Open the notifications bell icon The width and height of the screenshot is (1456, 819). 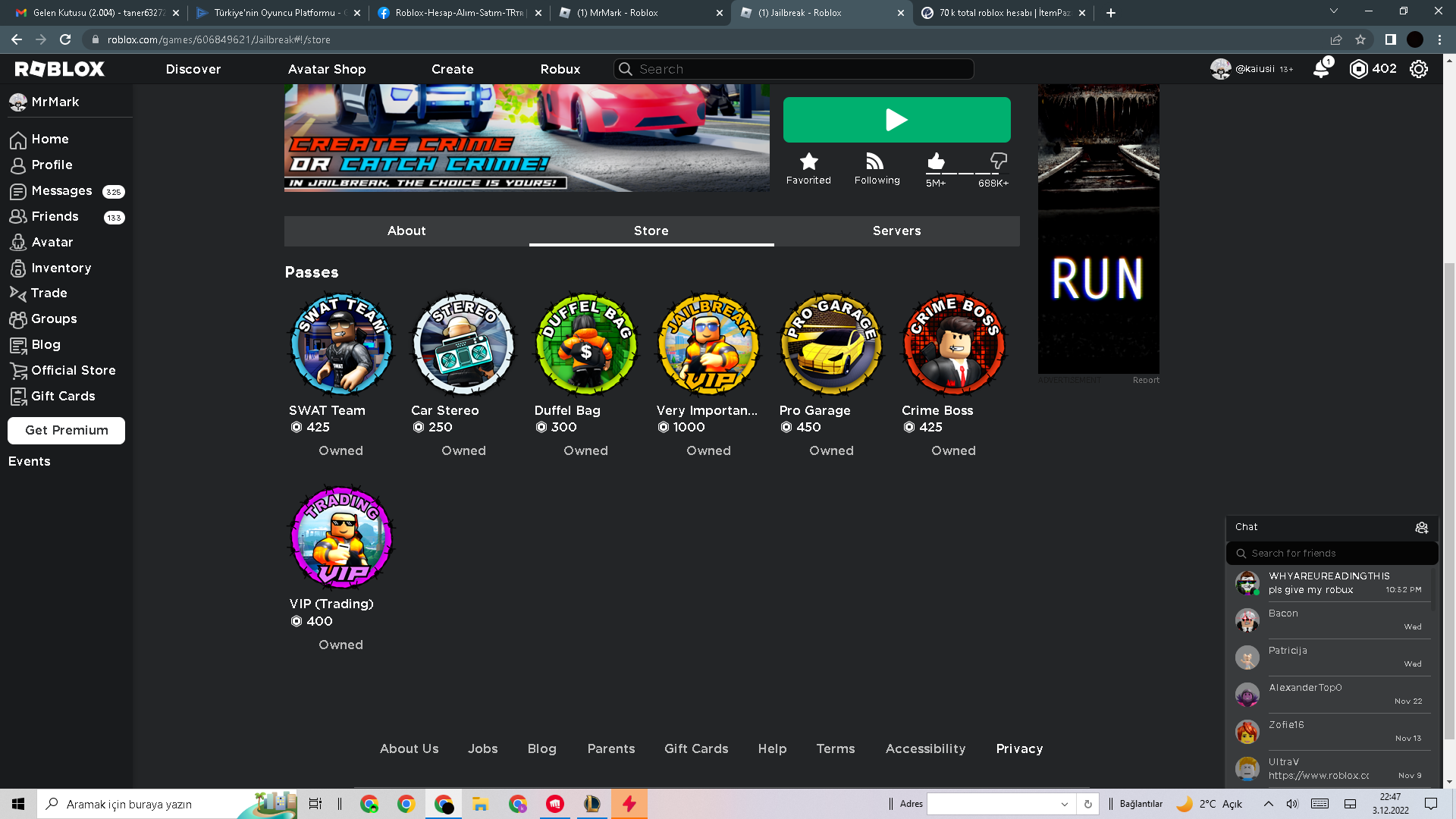[x=1321, y=69]
